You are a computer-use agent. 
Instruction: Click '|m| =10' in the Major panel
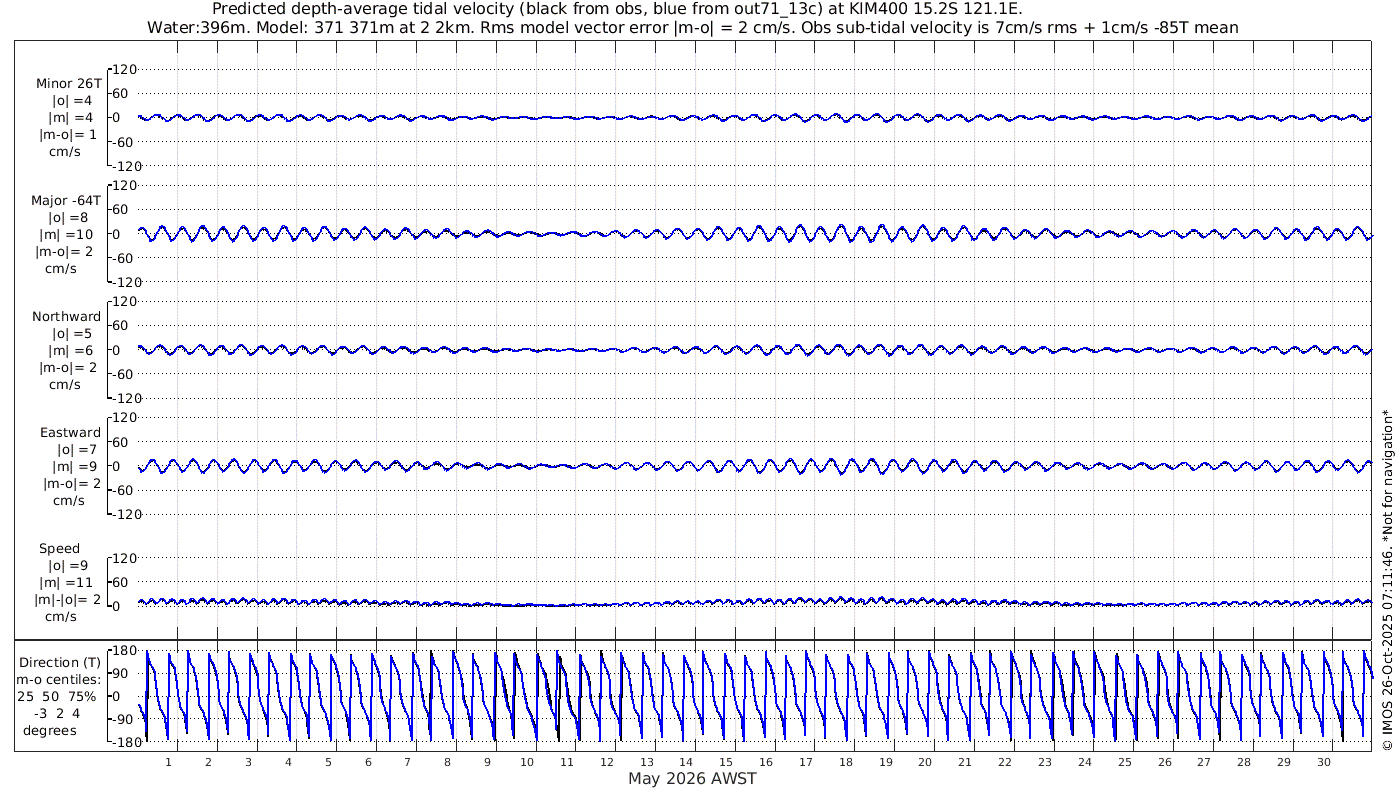(x=68, y=234)
